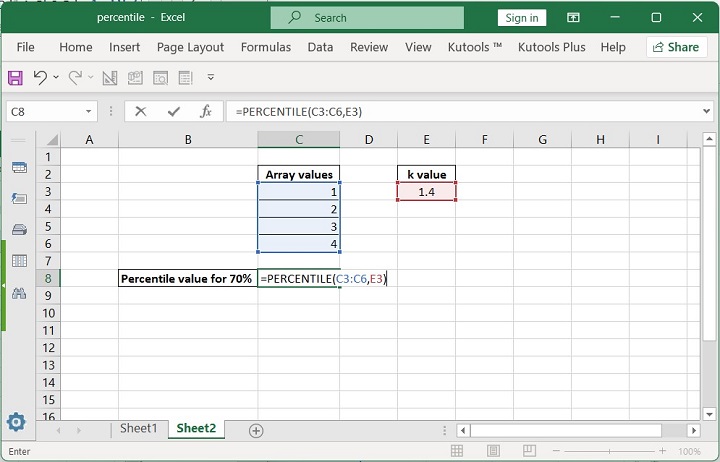Open the Help tab
The width and height of the screenshot is (720, 462).
tap(613, 47)
